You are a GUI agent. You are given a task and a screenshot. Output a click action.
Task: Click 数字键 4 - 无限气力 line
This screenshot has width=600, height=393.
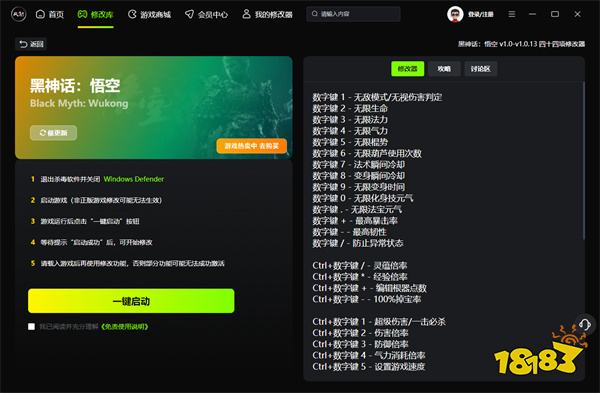tap(350, 131)
